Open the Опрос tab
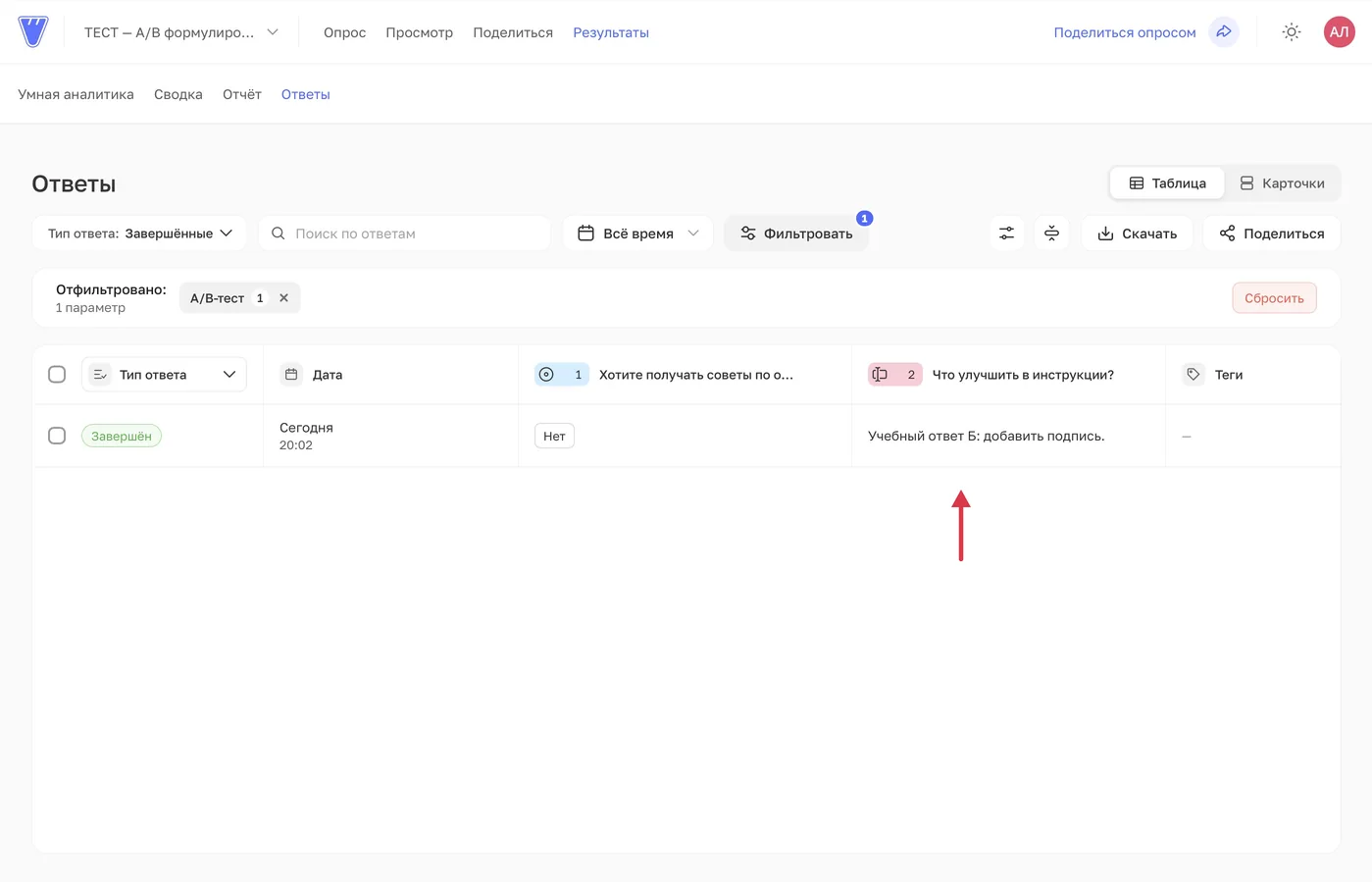Image resolution: width=1372 pixels, height=882 pixels. (344, 32)
